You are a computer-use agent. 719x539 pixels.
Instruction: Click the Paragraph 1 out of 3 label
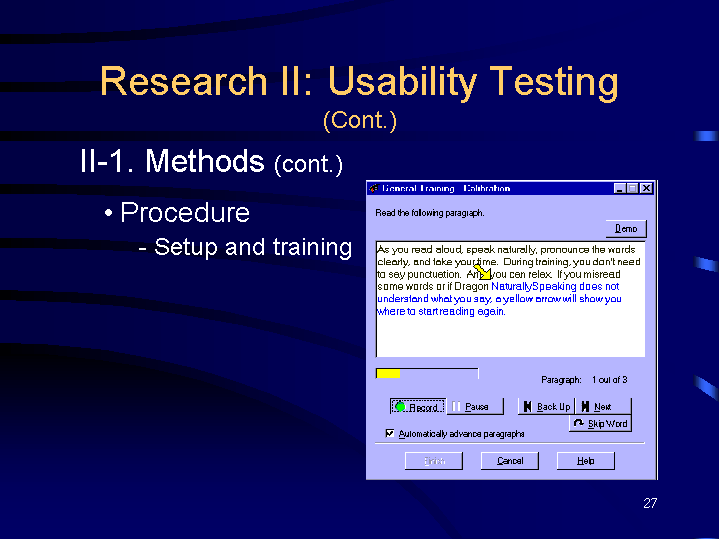pos(584,380)
